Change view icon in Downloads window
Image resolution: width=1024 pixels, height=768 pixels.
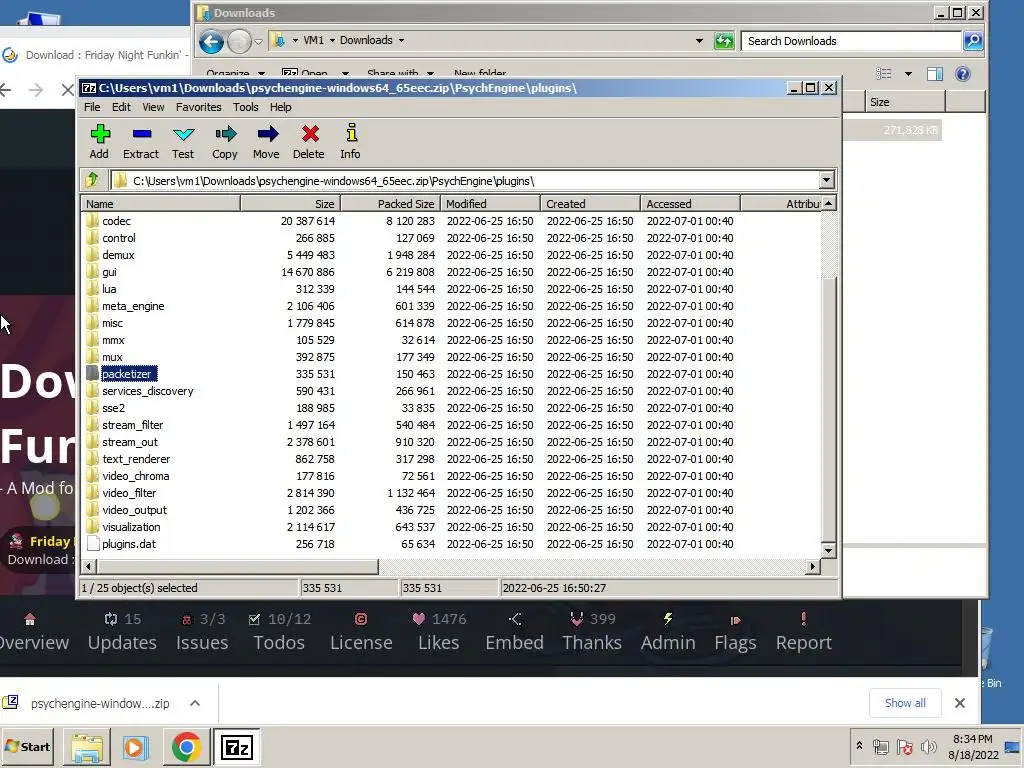[x=884, y=73]
